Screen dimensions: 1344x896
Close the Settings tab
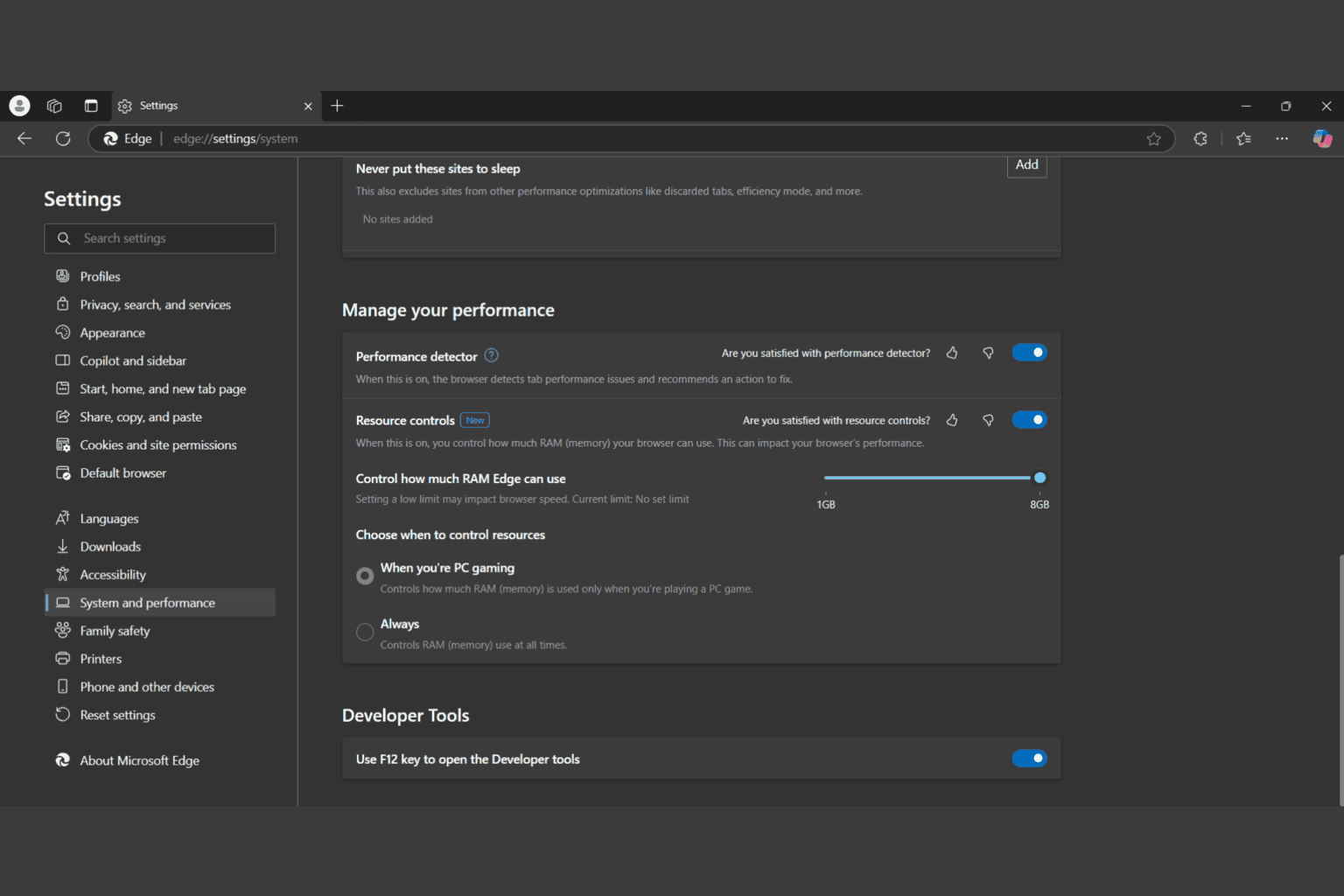[308, 106]
